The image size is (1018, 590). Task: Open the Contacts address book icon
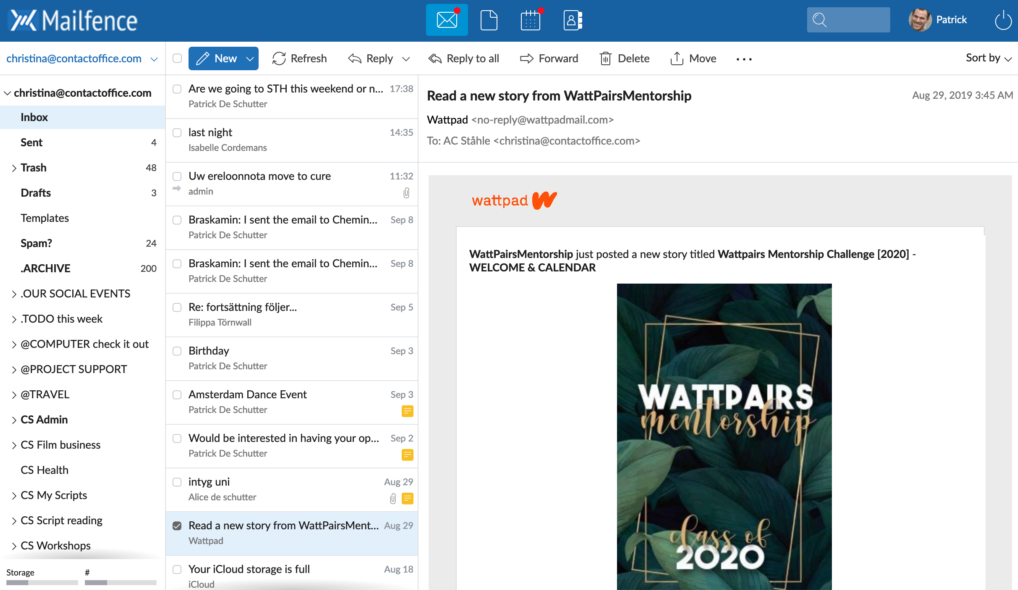click(572, 20)
